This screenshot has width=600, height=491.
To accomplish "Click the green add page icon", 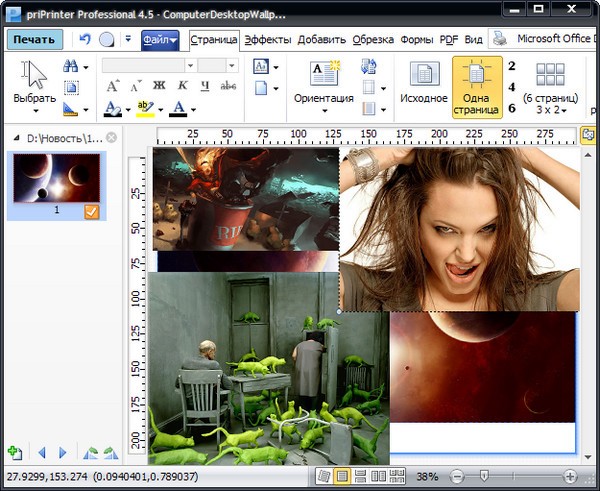I will (x=14, y=453).
